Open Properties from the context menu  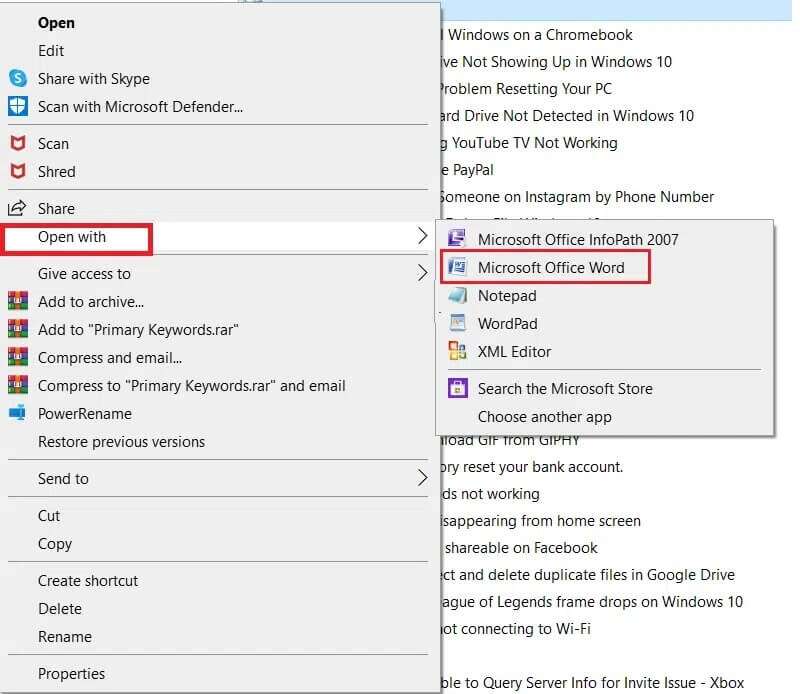[218, 673]
